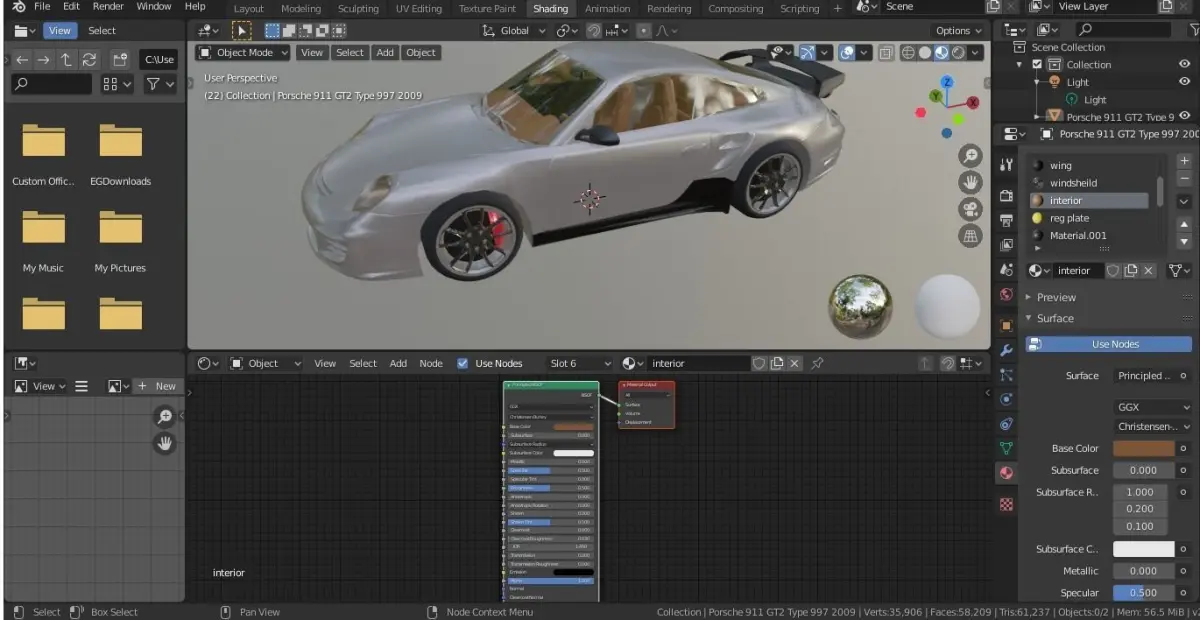Add a material slot with plus icon

coord(1184,161)
